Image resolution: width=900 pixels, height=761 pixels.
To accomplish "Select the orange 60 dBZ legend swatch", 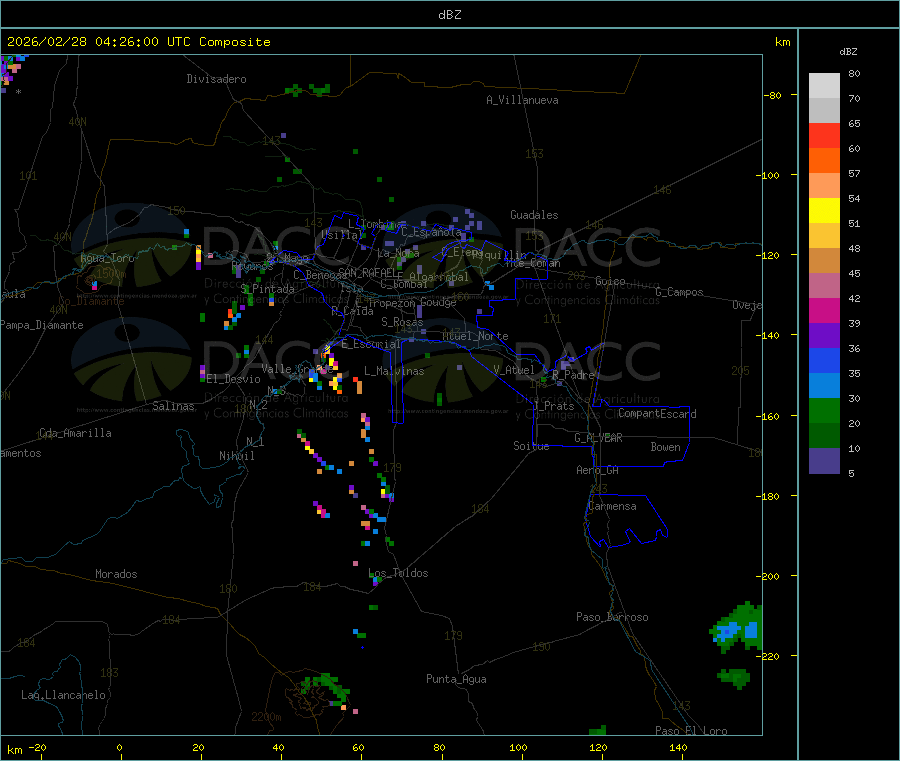I will [824, 161].
